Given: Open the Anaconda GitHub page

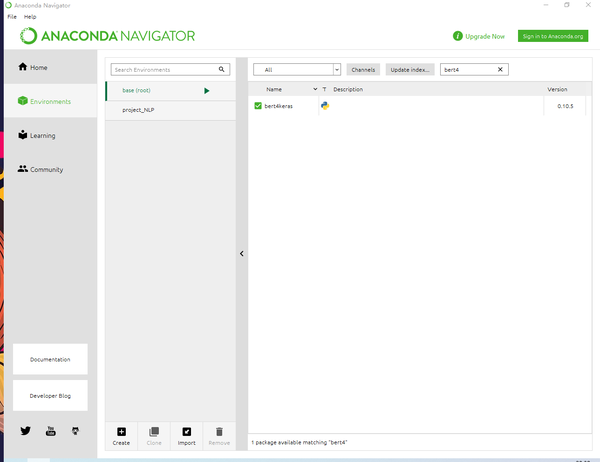Looking at the screenshot, I should (75, 431).
